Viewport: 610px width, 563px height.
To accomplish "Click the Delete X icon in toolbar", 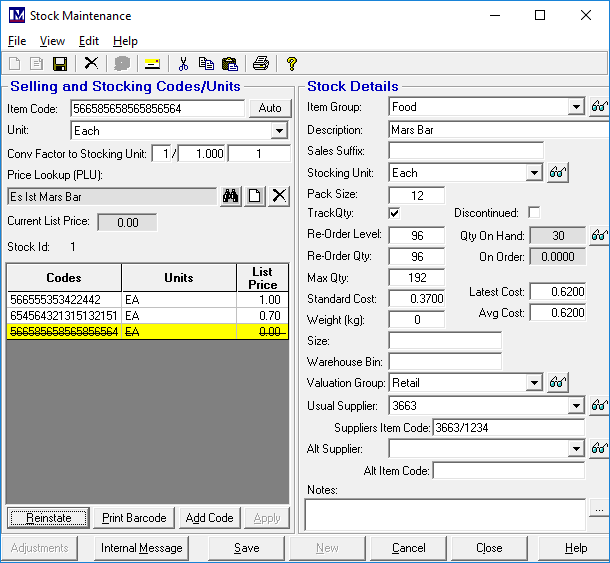I will pyautogui.click(x=91, y=64).
